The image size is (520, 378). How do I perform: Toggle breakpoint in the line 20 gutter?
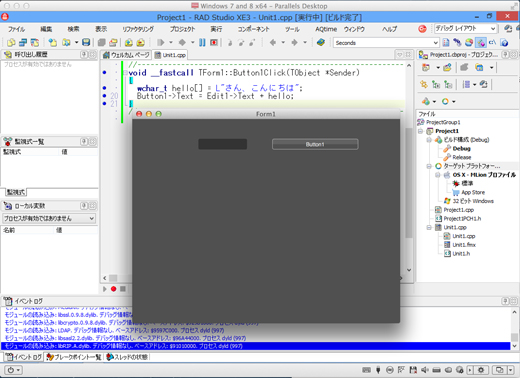point(105,96)
